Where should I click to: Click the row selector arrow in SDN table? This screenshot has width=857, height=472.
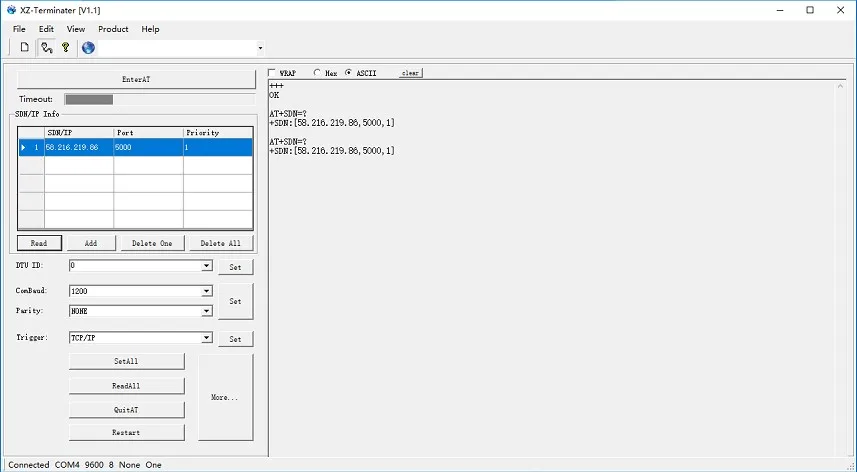click(24, 148)
